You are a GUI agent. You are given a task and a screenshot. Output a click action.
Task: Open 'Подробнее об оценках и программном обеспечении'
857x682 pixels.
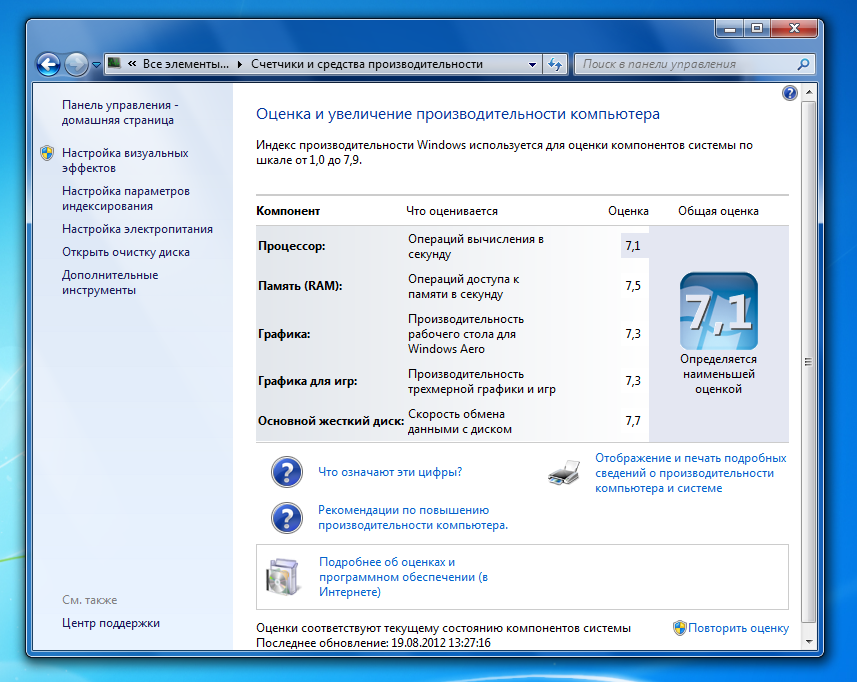click(x=403, y=577)
